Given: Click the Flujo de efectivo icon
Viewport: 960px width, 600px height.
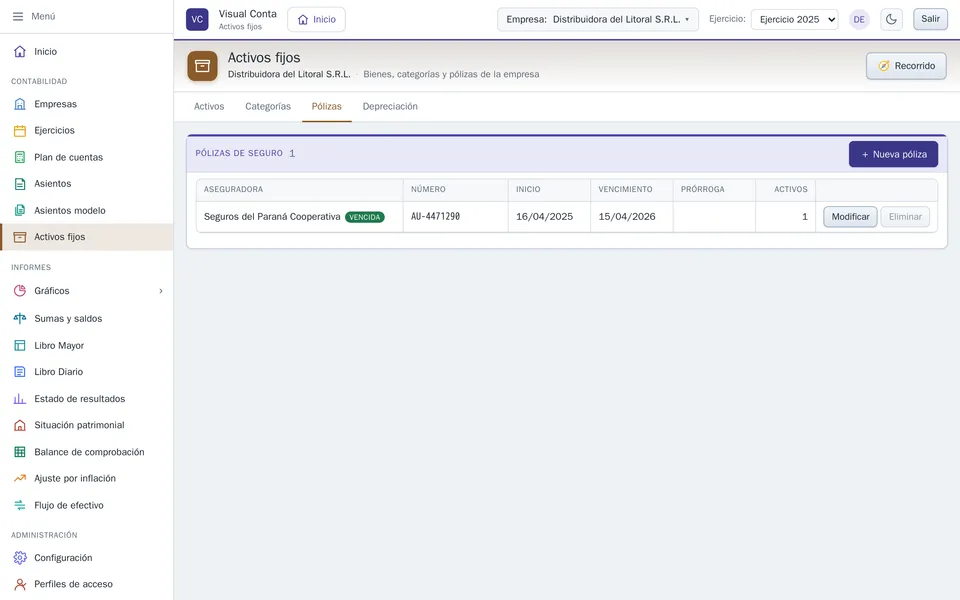Looking at the screenshot, I should coord(20,505).
